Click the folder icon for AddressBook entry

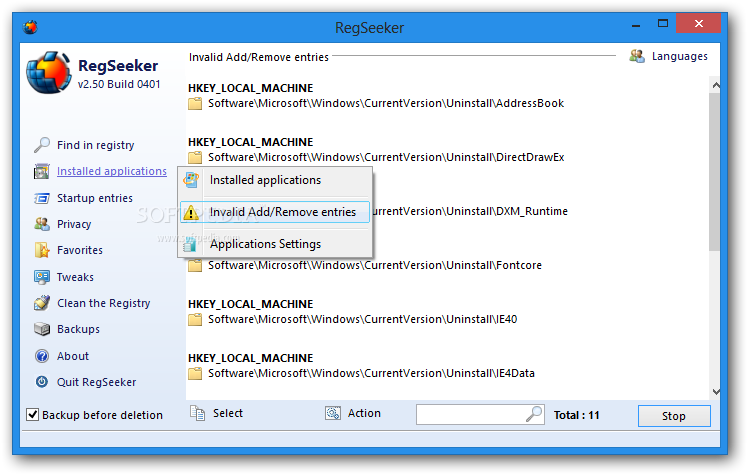(x=195, y=103)
